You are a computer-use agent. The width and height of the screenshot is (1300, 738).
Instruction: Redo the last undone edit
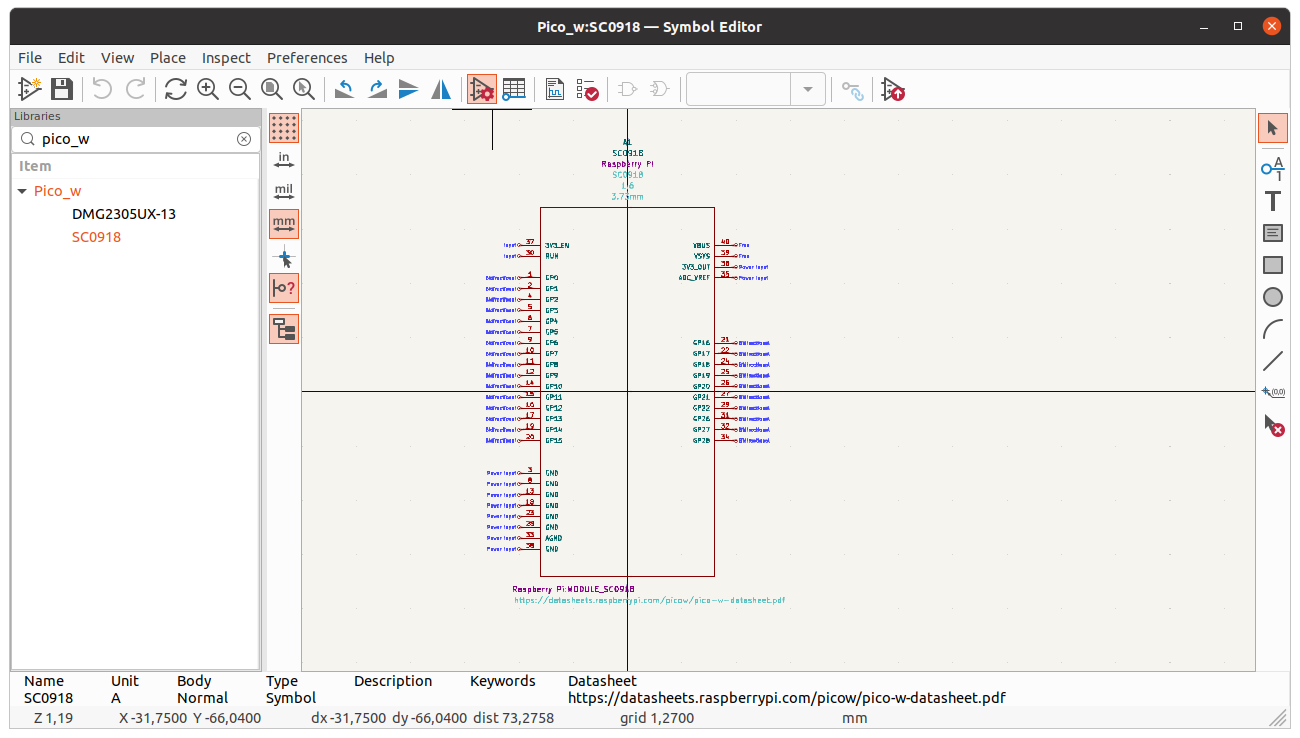tap(135, 89)
